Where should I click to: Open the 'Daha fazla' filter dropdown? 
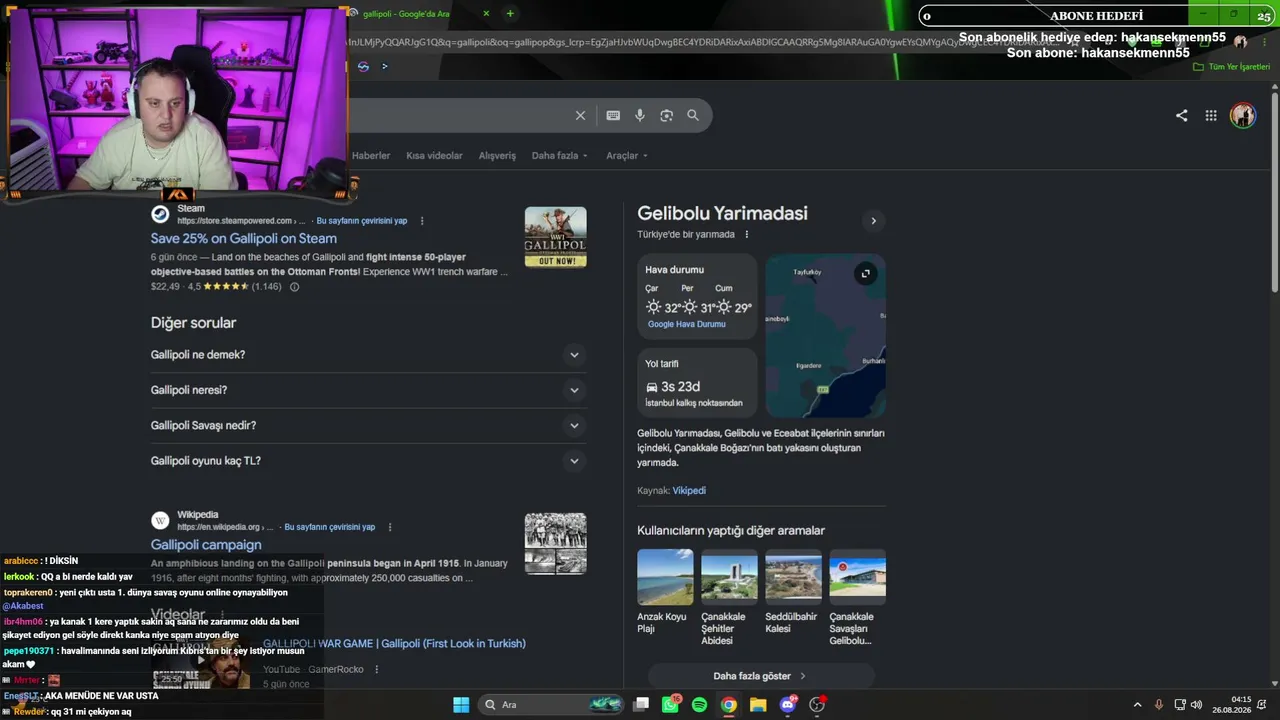(x=560, y=156)
